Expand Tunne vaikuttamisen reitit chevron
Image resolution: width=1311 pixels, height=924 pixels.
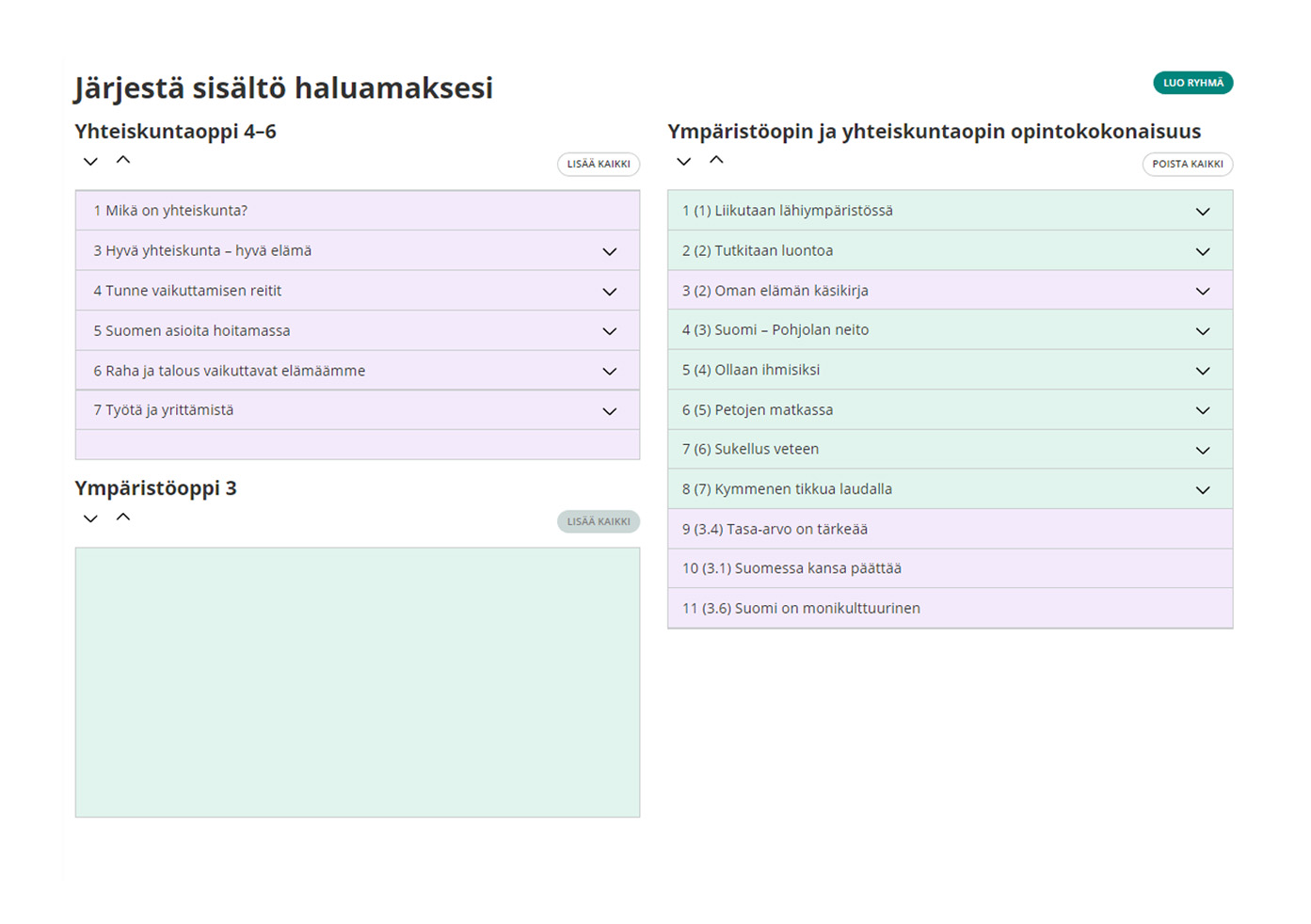click(x=610, y=292)
